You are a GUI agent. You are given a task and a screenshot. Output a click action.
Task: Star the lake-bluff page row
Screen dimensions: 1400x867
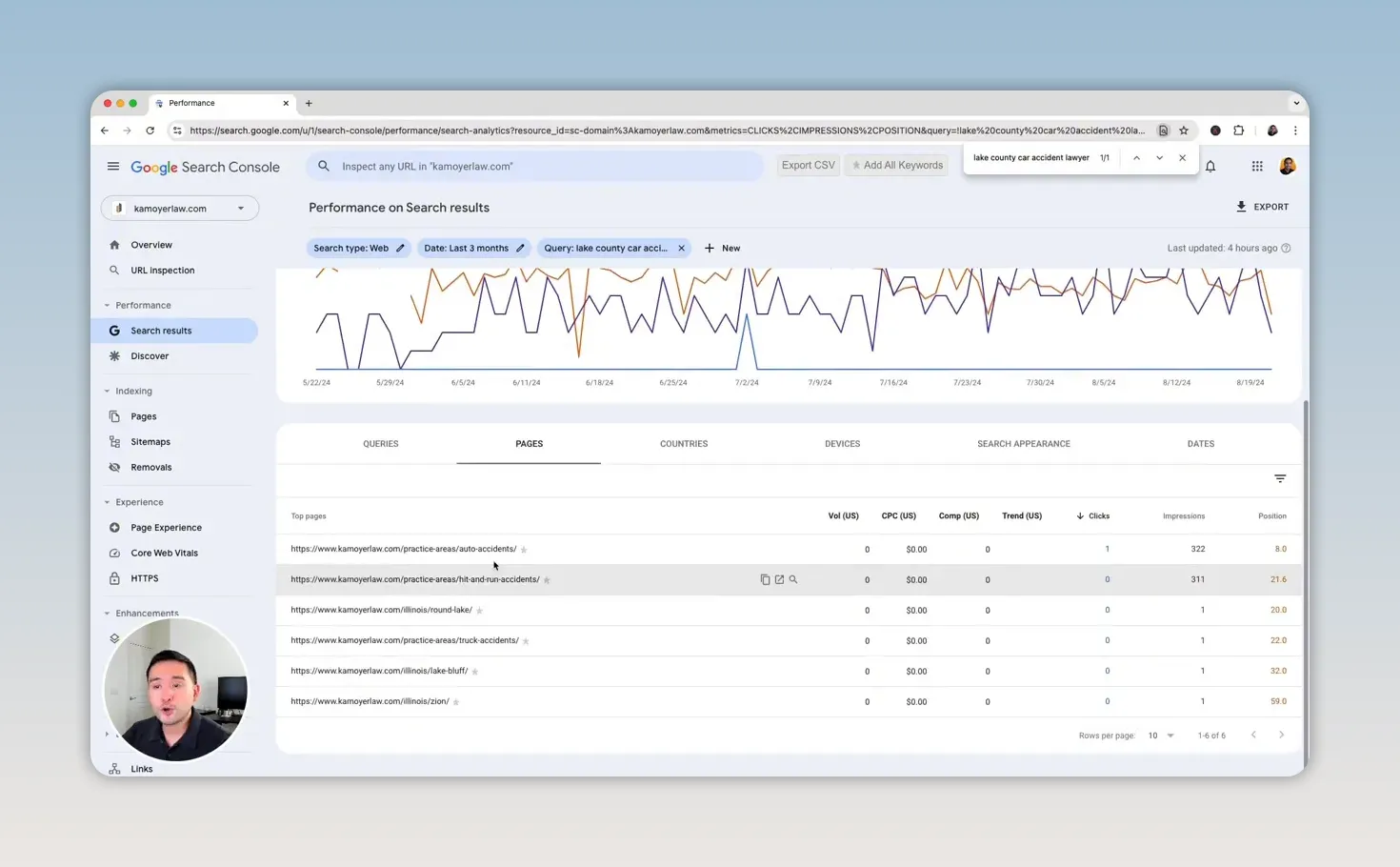click(475, 672)
